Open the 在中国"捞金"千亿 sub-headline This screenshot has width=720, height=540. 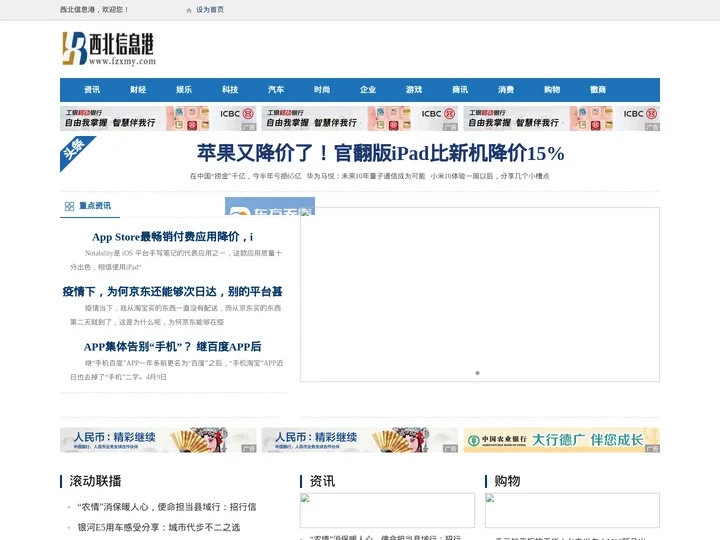click(246, 176)
